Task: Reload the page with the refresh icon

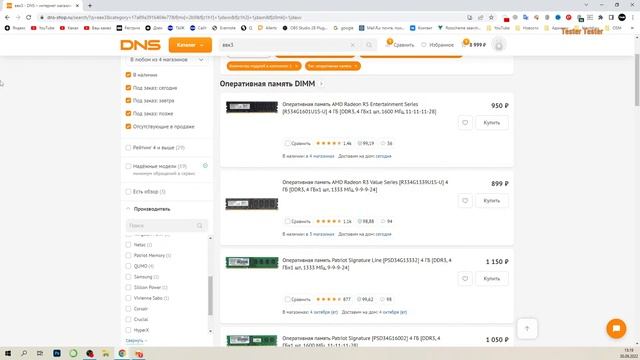Action: tap(29, 18)
